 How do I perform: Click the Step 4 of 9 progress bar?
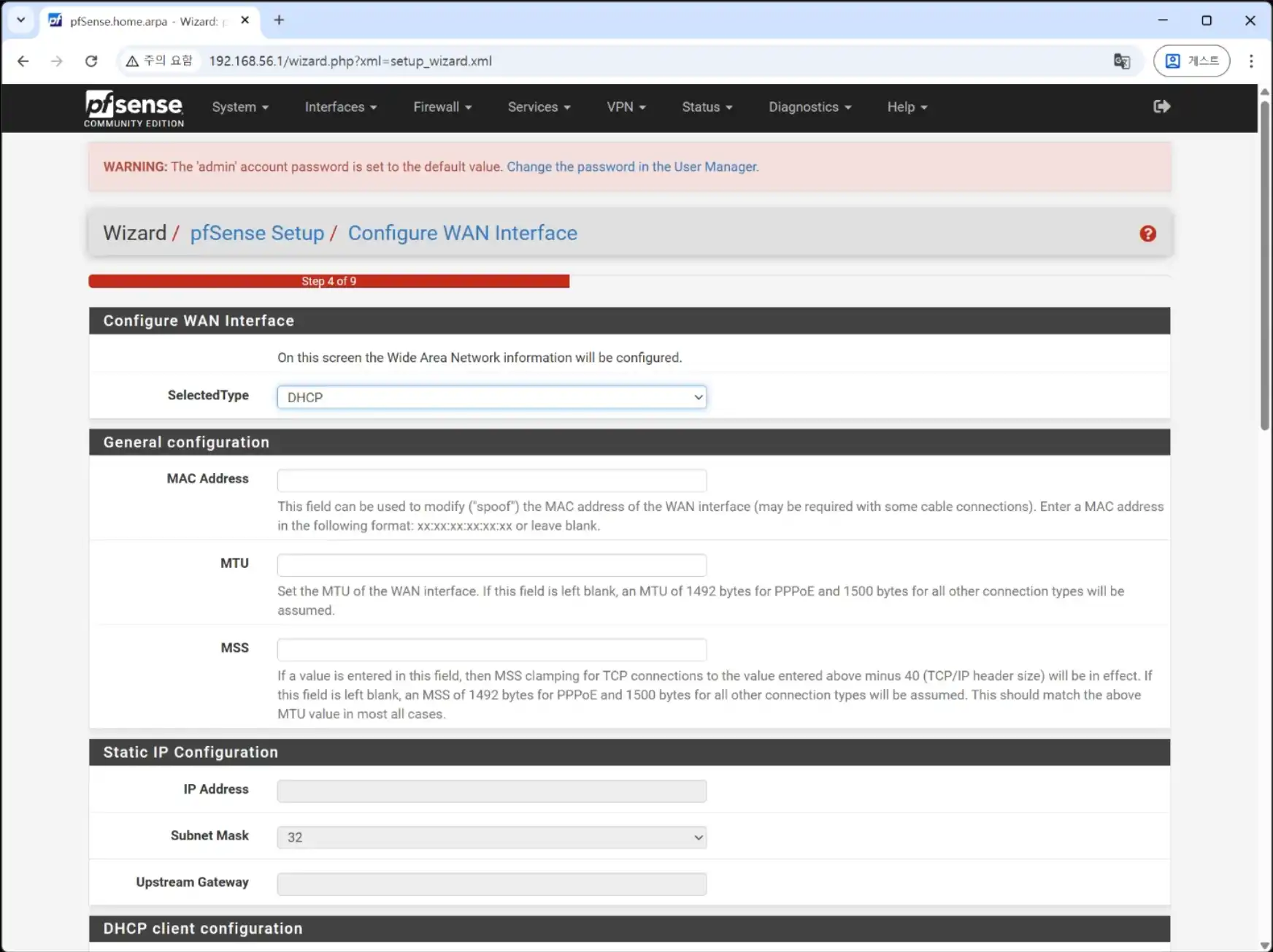pos(328,281)
